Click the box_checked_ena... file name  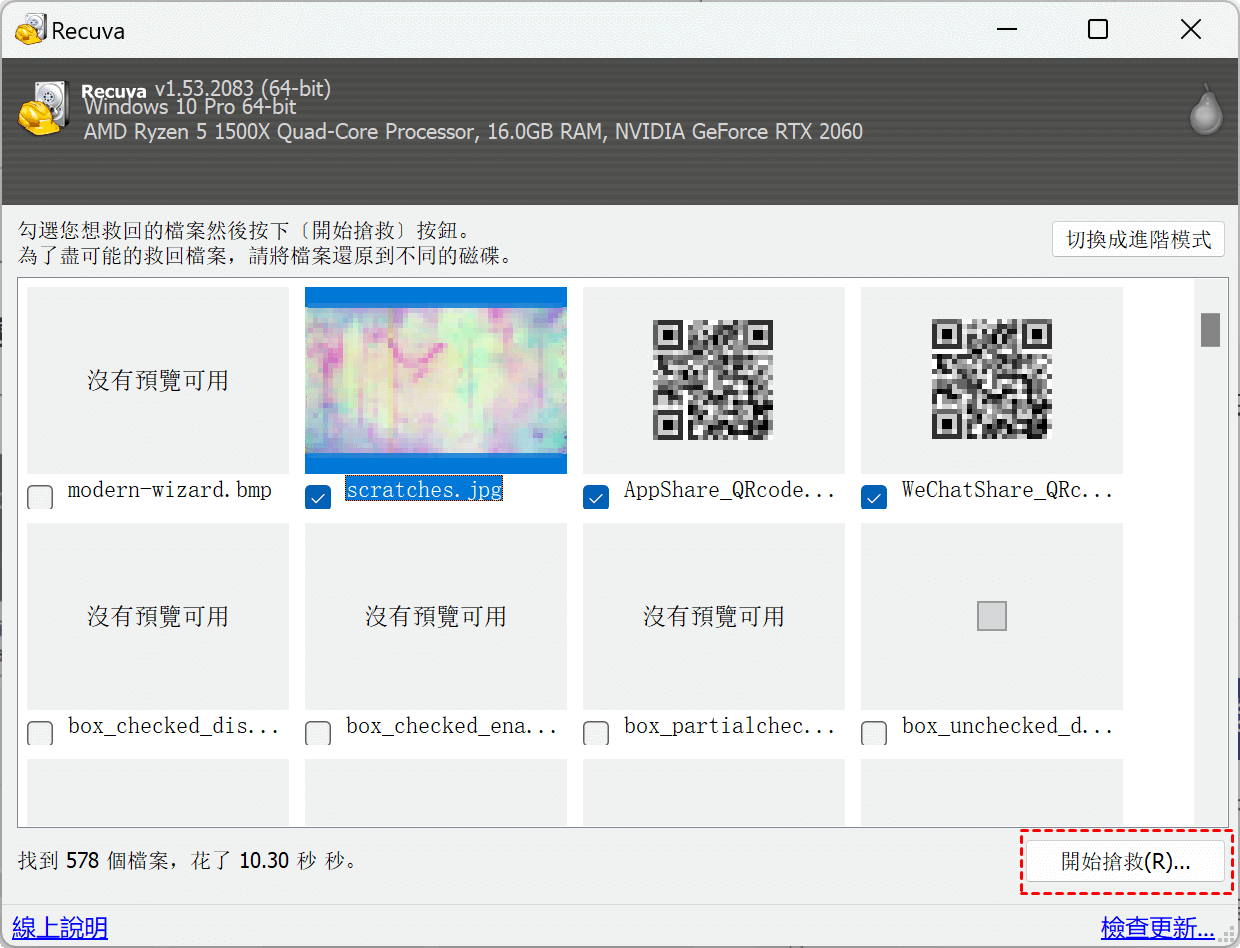(452, 726)
